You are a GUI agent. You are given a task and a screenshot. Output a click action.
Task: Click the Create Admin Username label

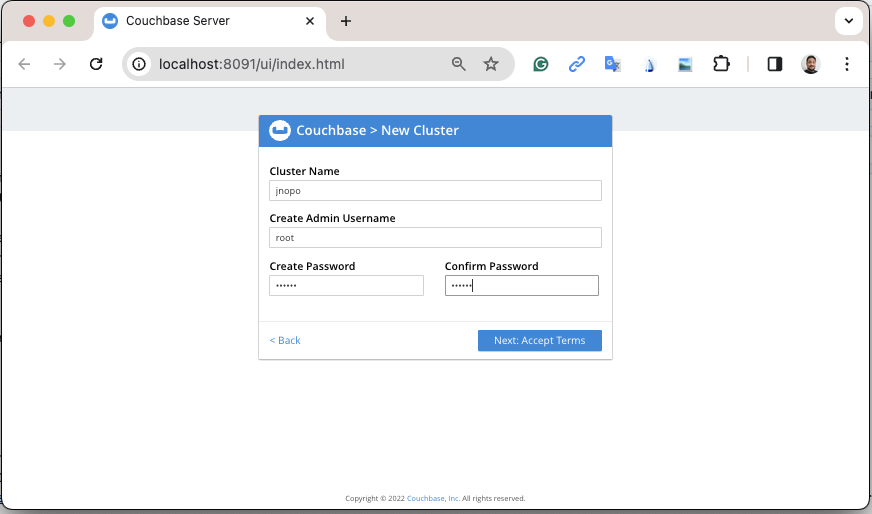333,218
